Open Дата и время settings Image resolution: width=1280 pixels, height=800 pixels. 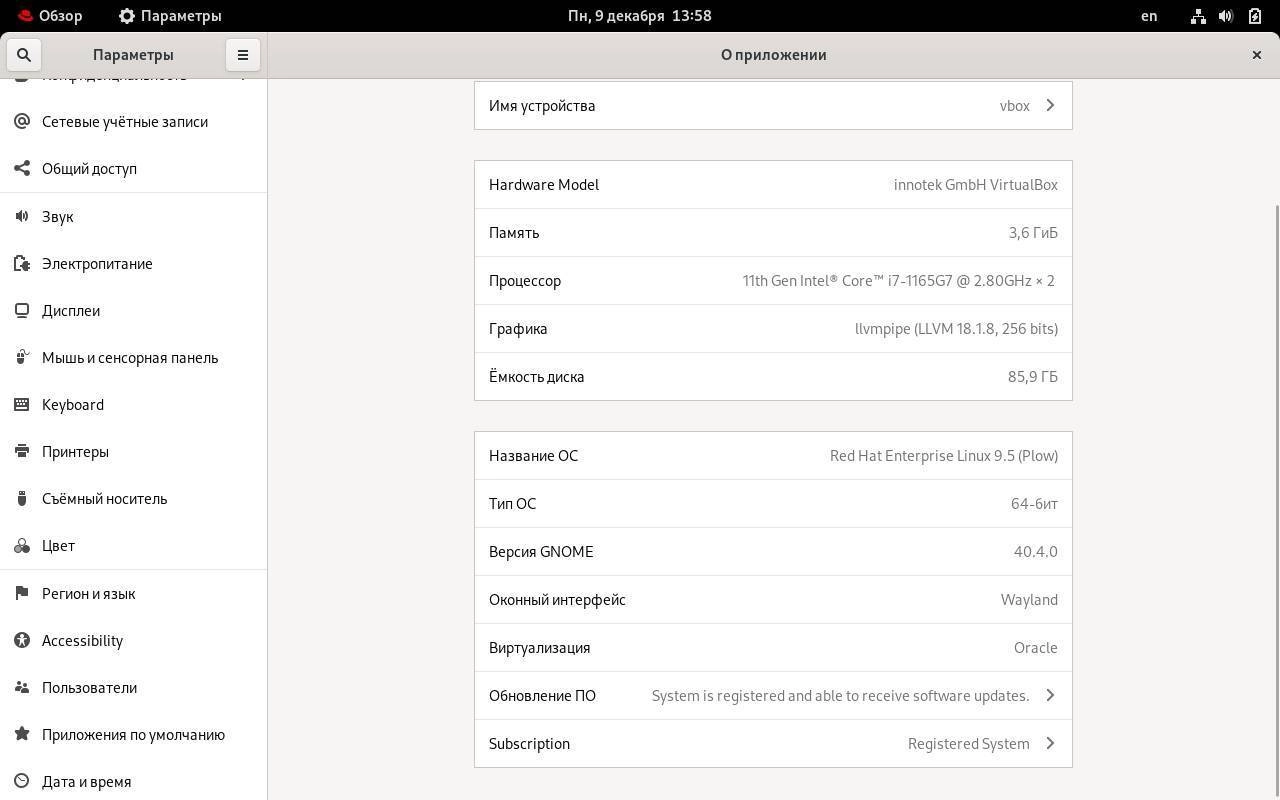point(133,781)
